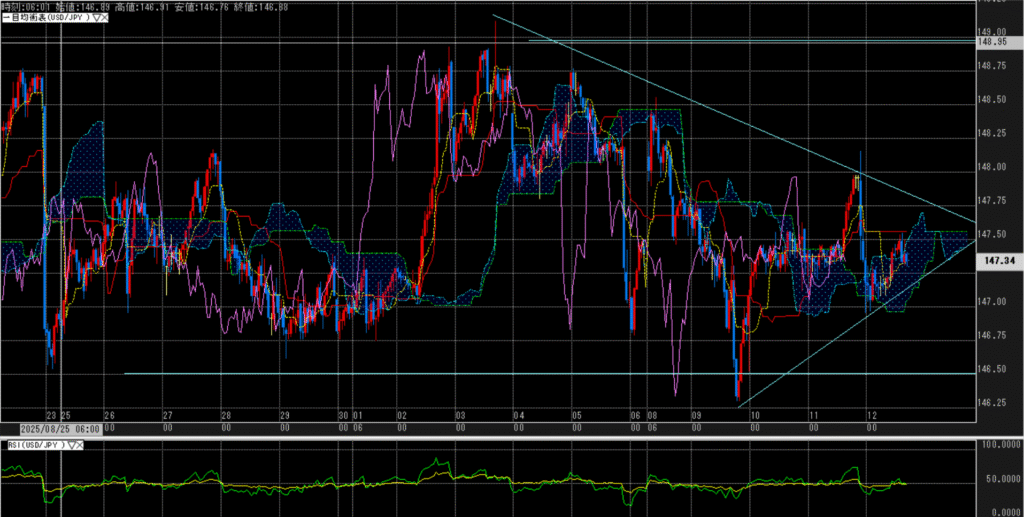Remove the RSI panel using its X icon

point(82,445)
